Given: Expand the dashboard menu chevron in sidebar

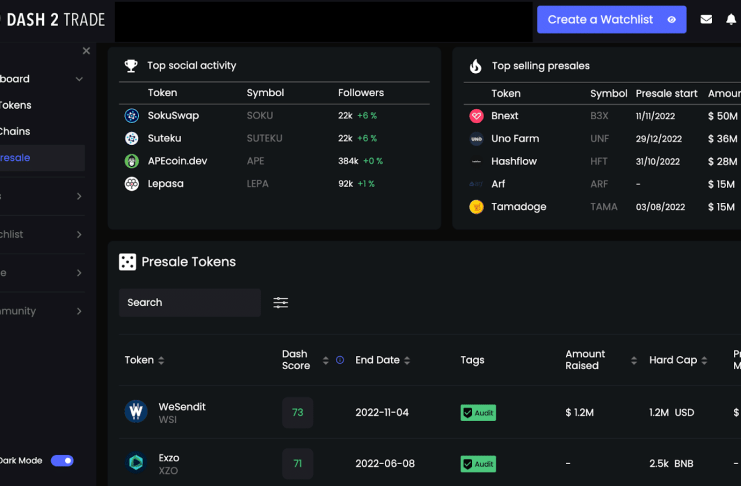Looking at the screenshot, I should click(x=79, y=79).
